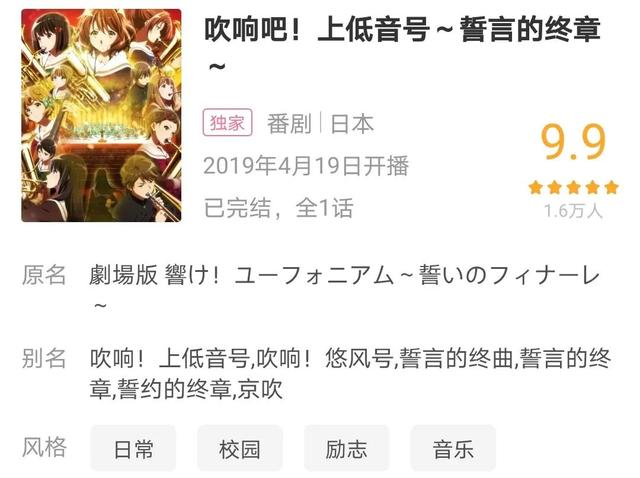Click the third rating star
The image size is (640, 478).
tap(573, 188)
